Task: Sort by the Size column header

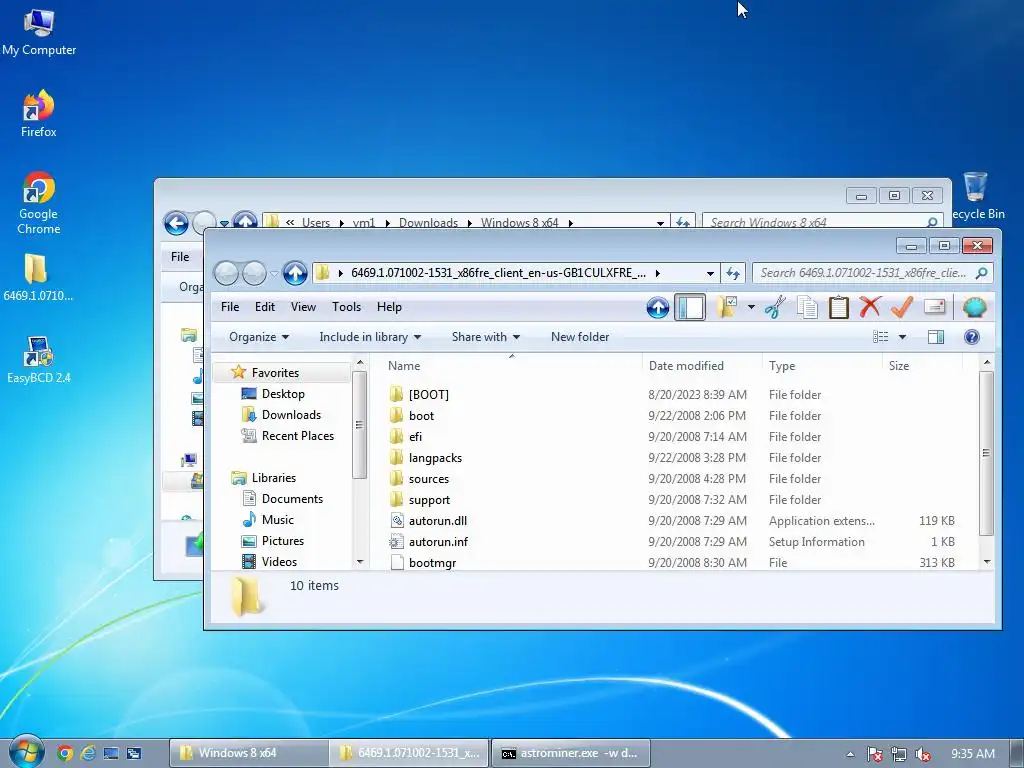Action: (x=922, y=366)
